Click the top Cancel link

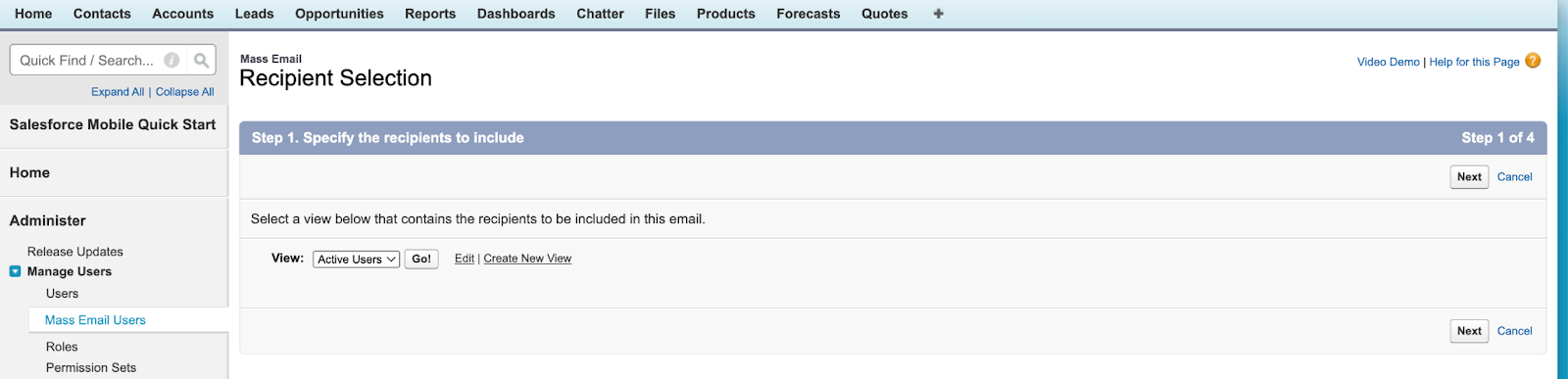(x=1514, y=177)
